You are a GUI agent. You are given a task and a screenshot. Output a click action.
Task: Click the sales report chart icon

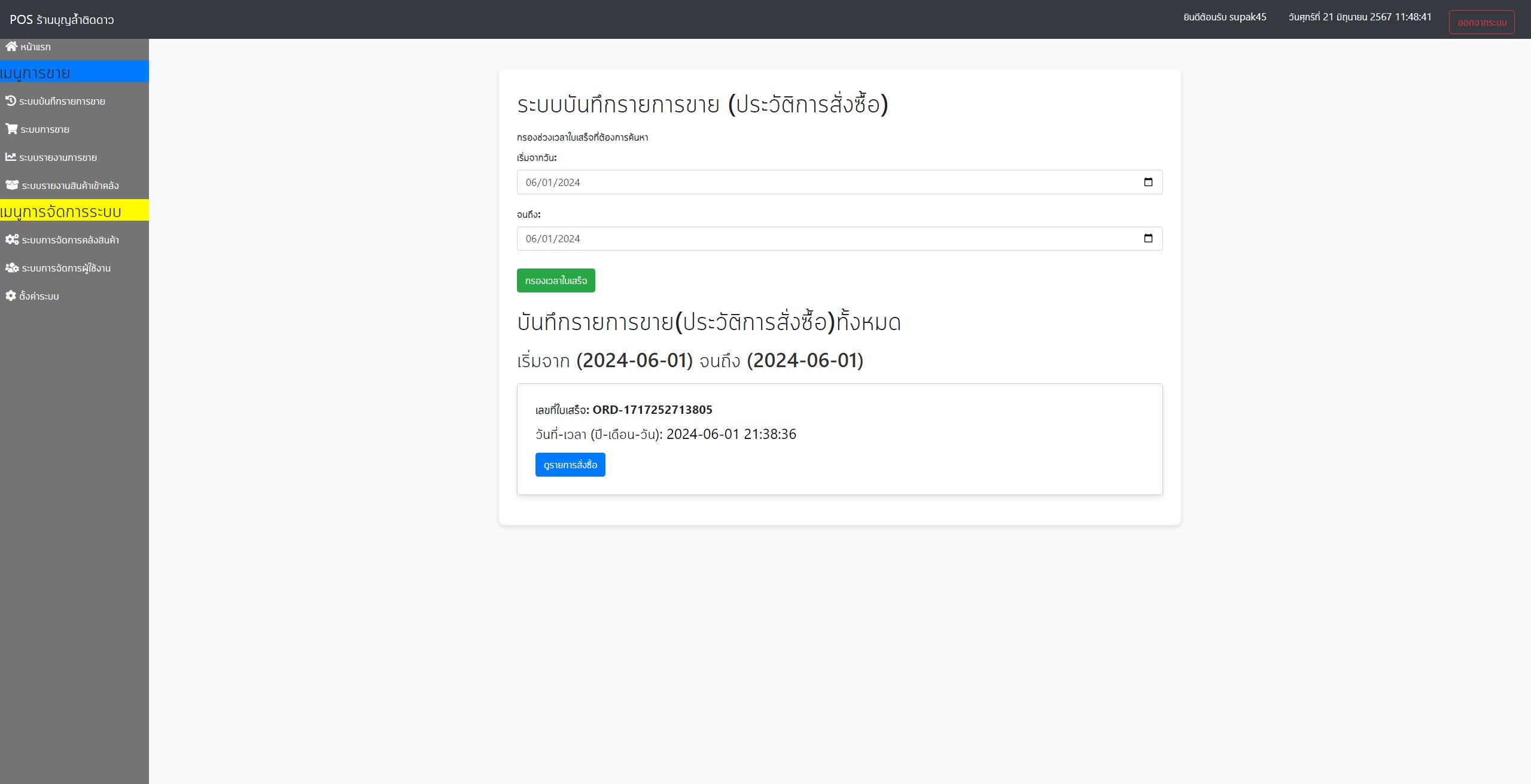coord(11,157)
